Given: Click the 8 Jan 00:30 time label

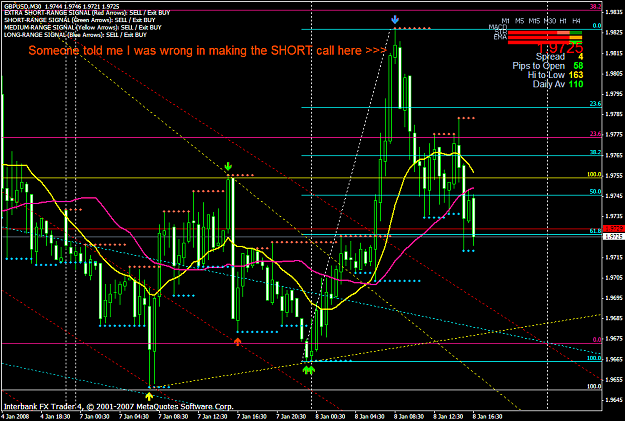Looking at the screenshot, I should [x=330, y=417].
